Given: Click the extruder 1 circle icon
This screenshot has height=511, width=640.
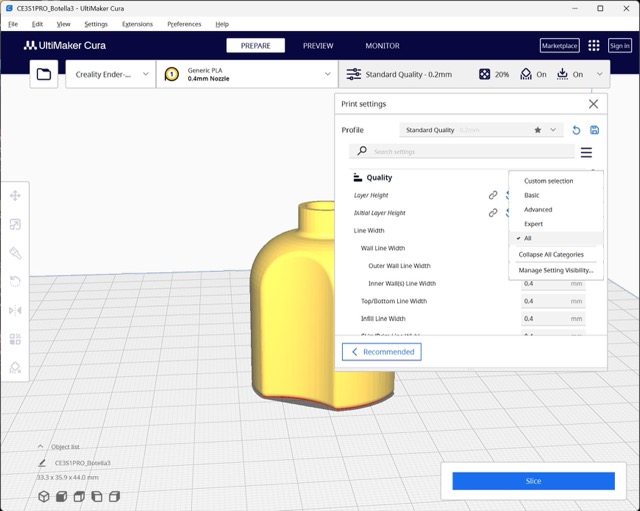Looking at the screenshot, I should (172, 74).
